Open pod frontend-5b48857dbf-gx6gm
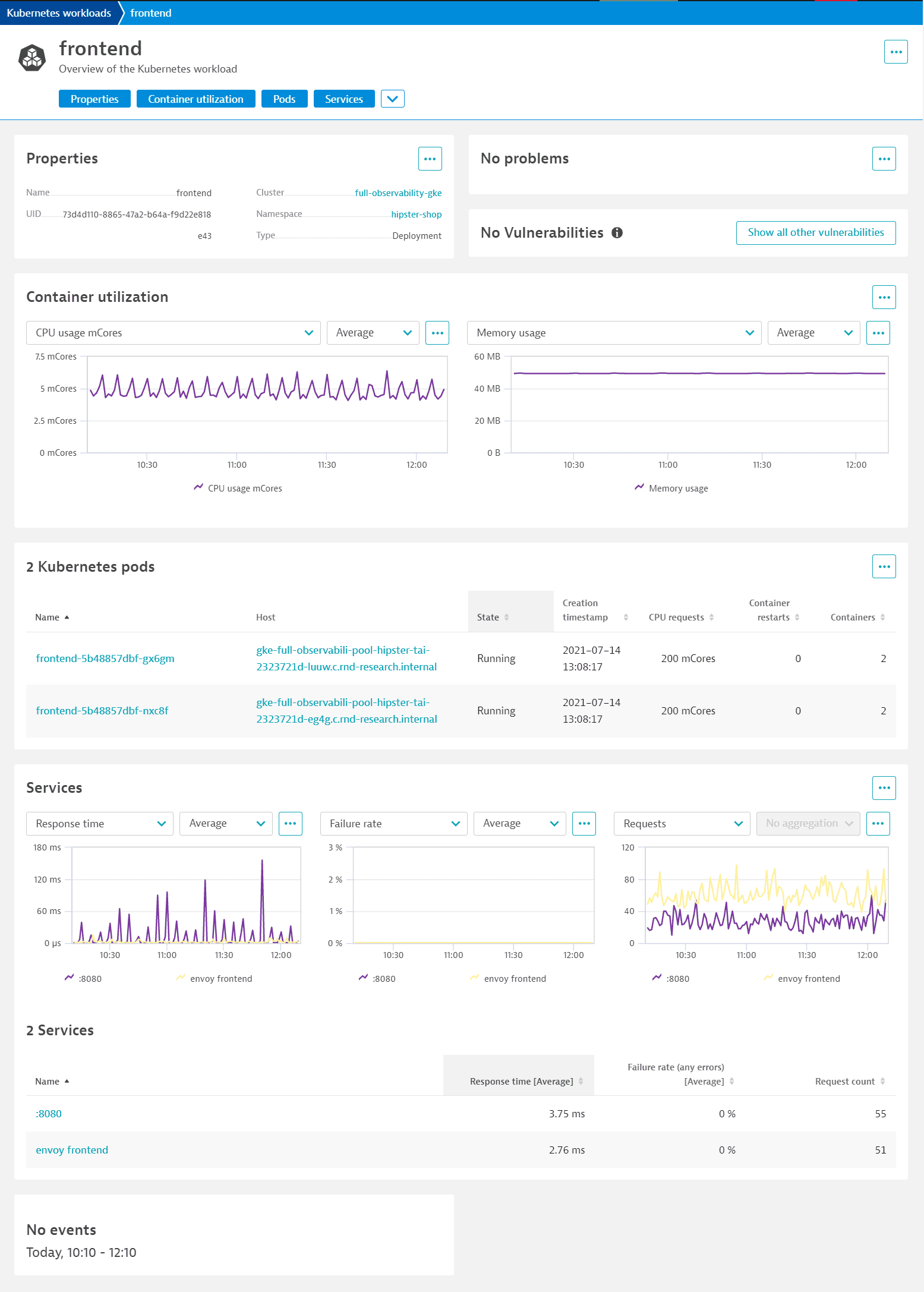The width and height of the screenshot is (924, 1292). click(105, 658)
